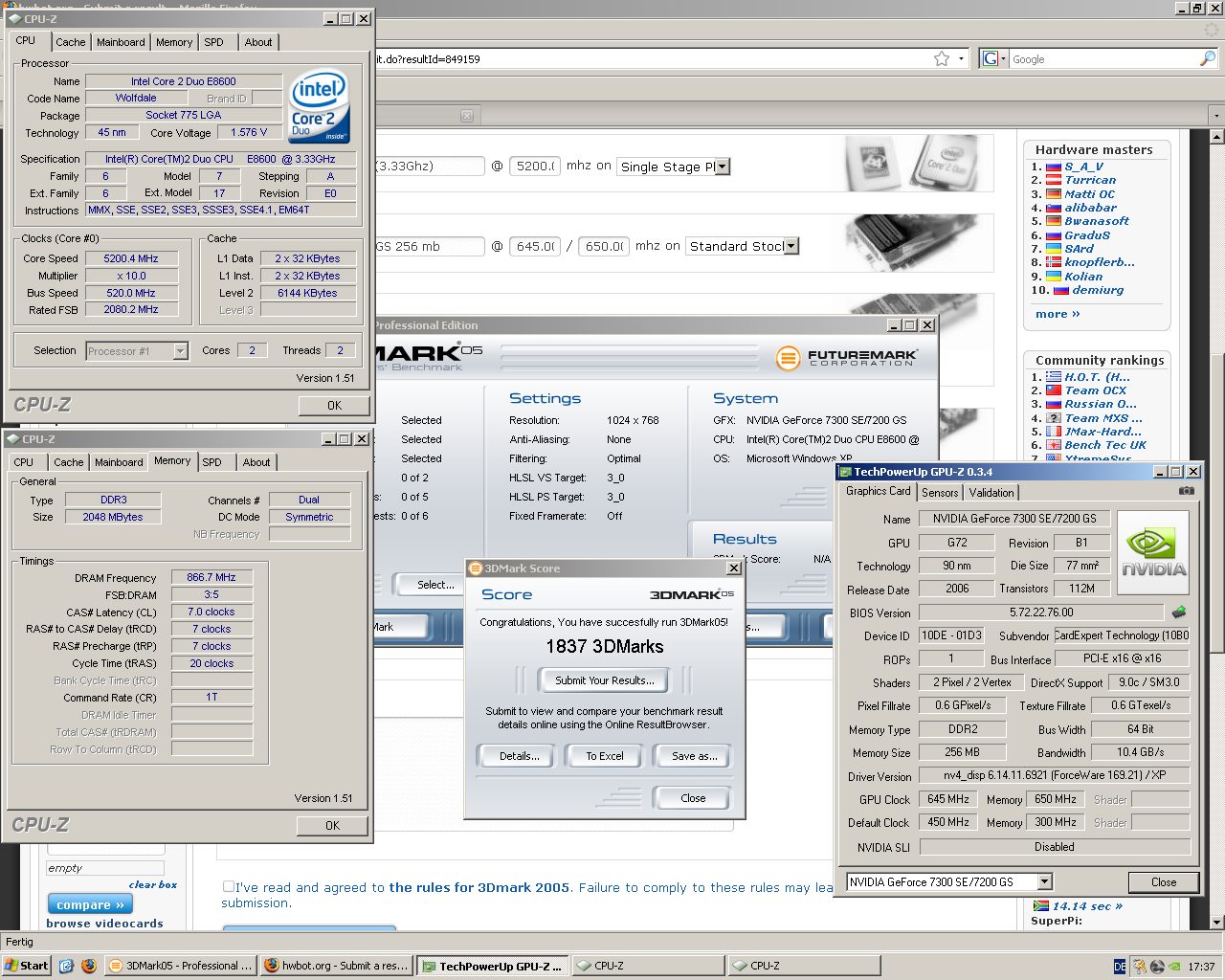This screenshot has width=1225, height=980.
Task: Click the S_A_V hardware master link
Action: coord(1083,167)
